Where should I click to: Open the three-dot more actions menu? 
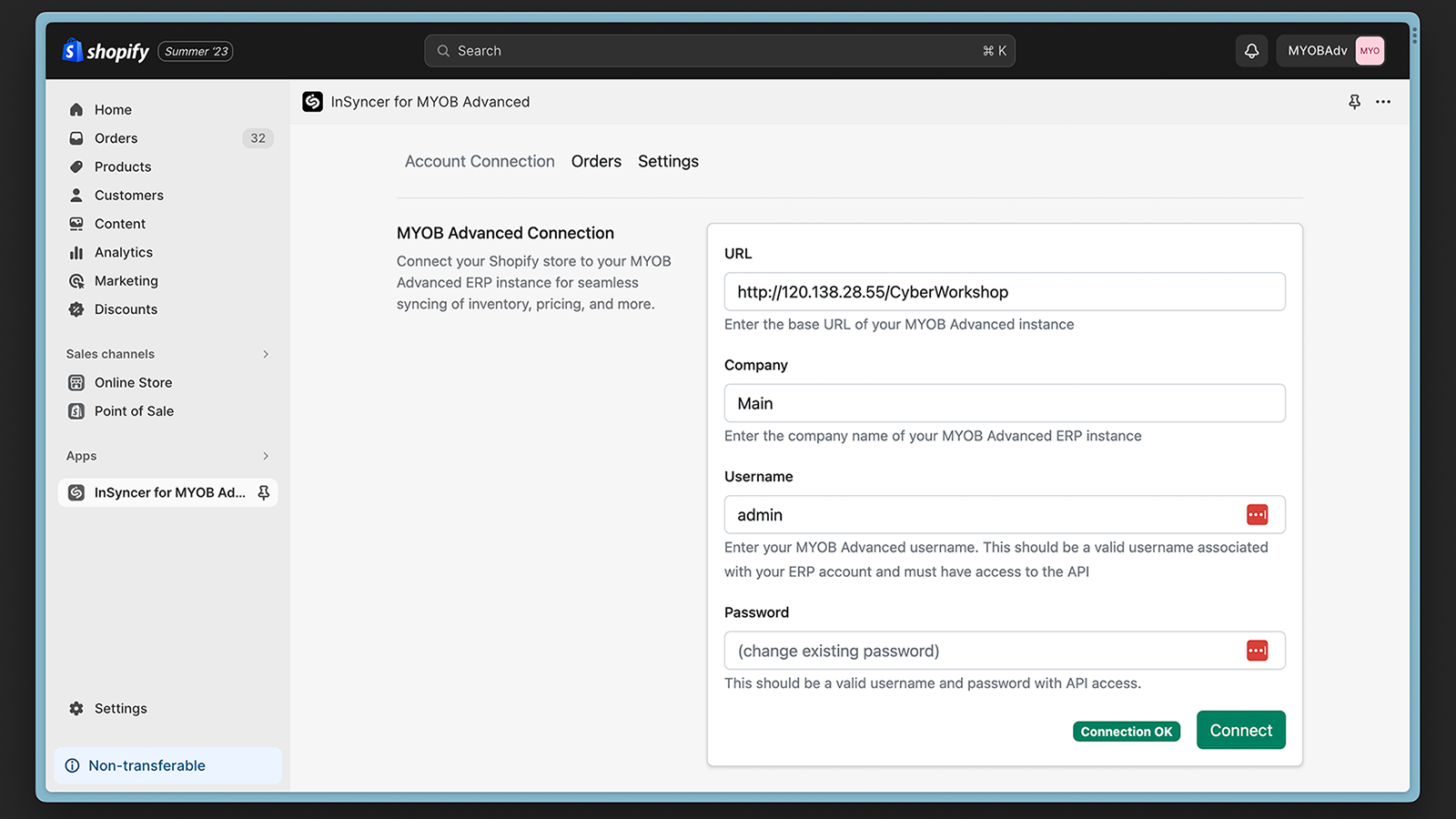click(1383, 102)
